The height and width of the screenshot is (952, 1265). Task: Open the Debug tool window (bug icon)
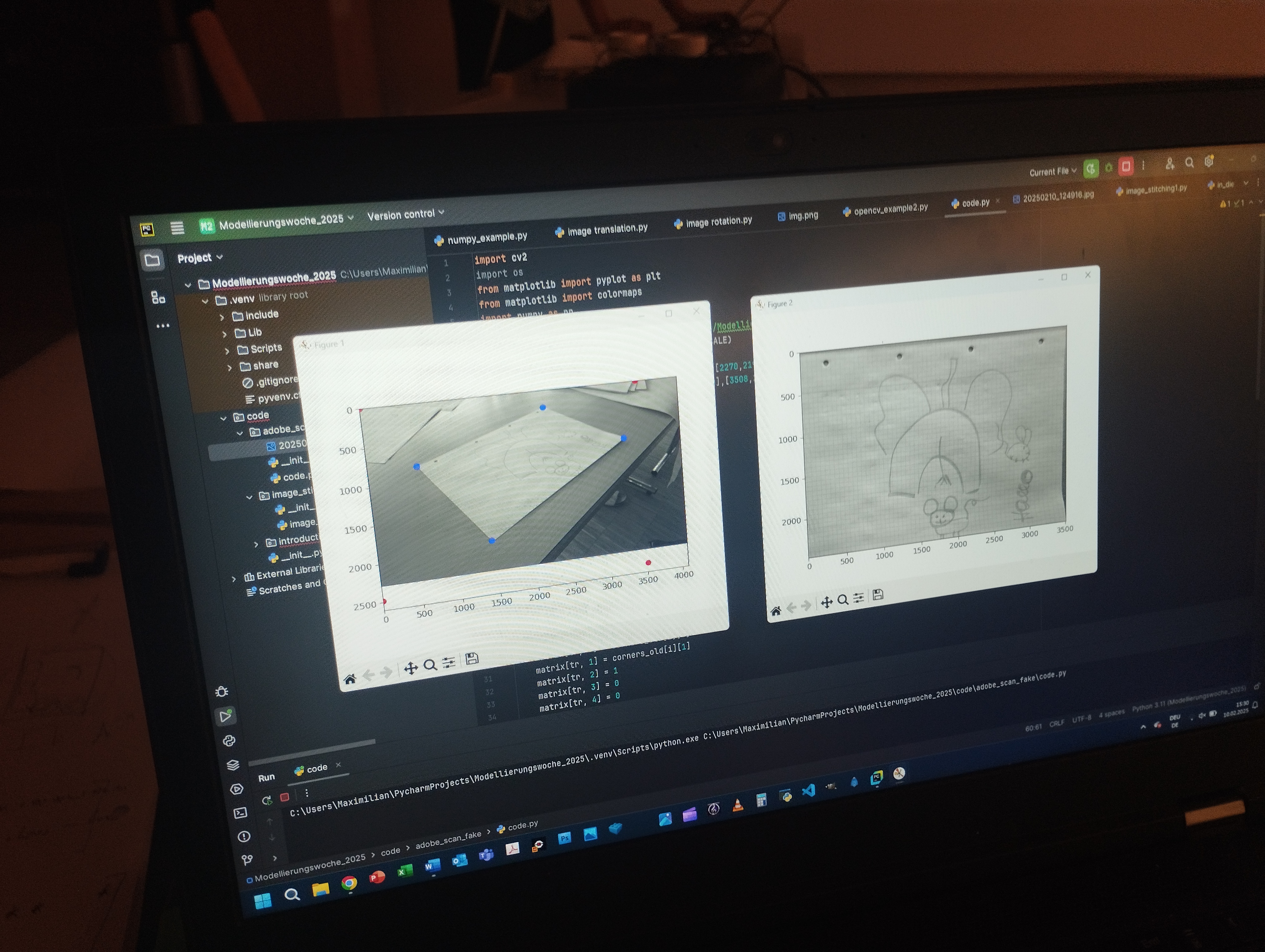(x=222, y=692)
